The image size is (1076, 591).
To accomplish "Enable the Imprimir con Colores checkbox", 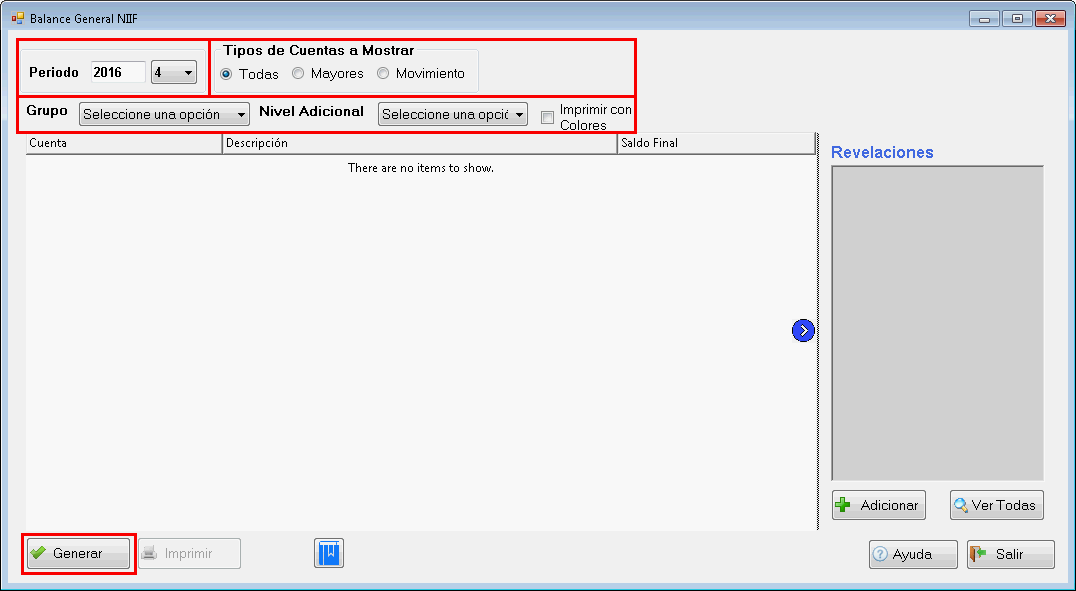I will coord(547,118).
